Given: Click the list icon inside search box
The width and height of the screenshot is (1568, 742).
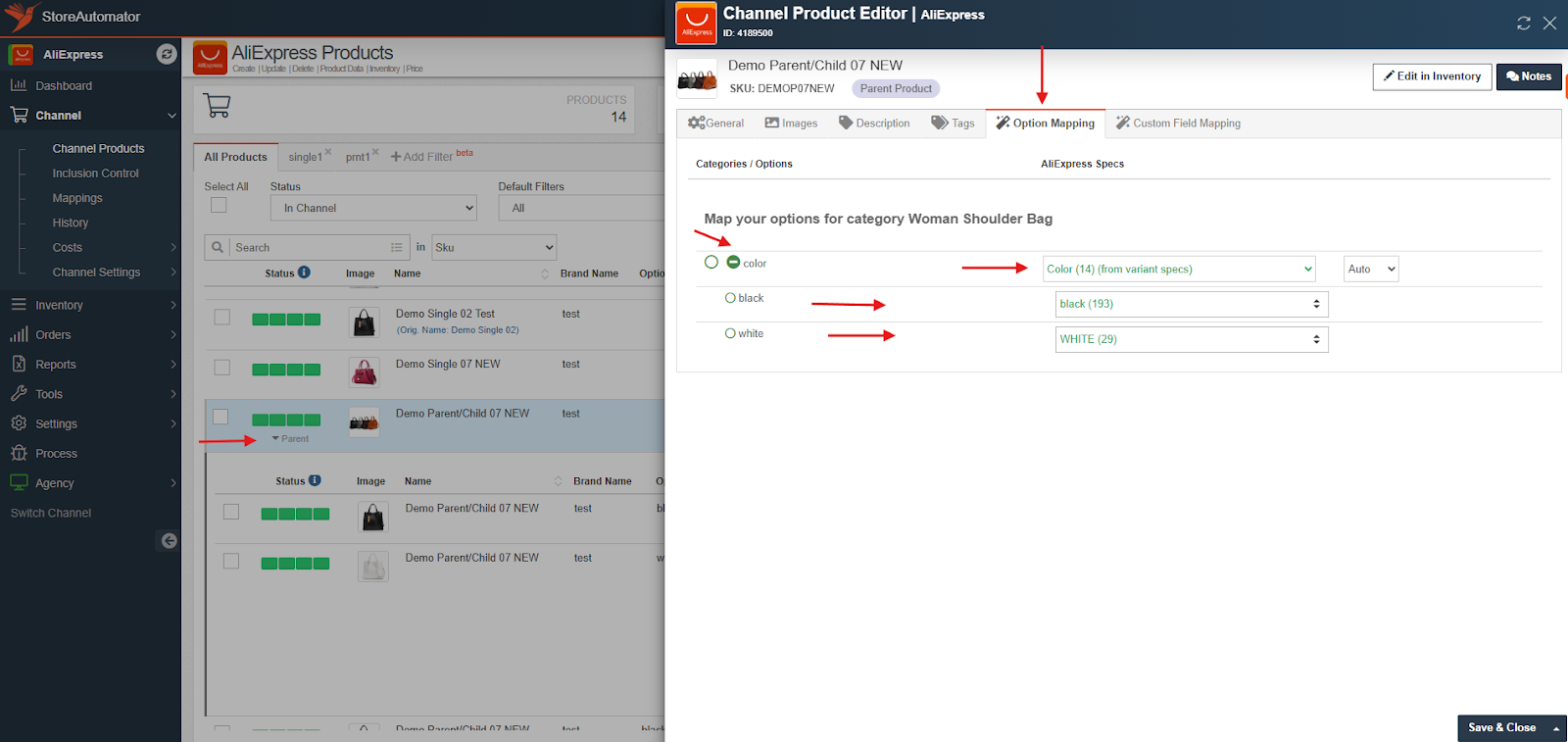Looking at the screenshot, I should (x=396, y=248).
